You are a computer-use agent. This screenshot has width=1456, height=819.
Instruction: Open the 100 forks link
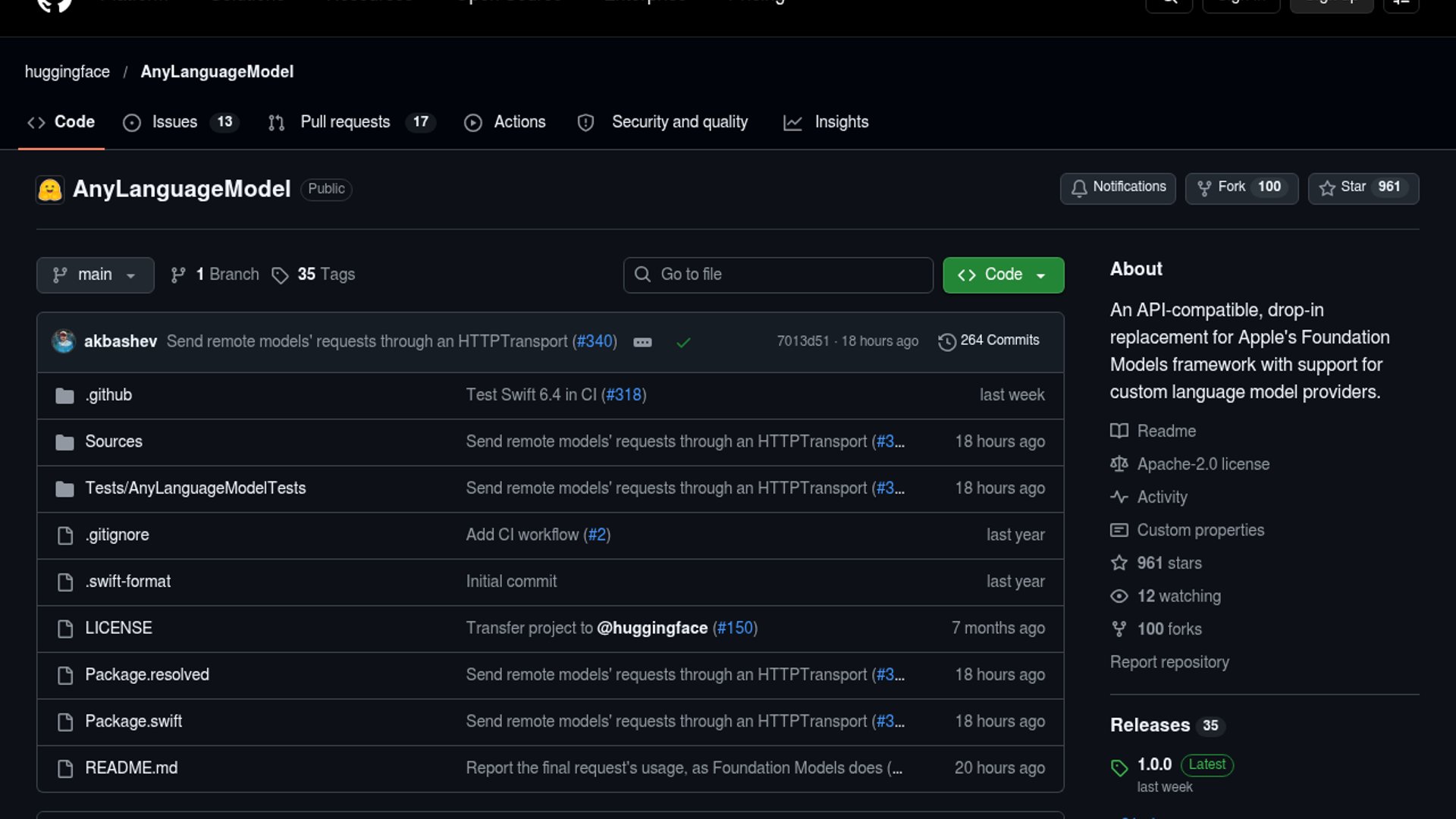pos(1156,629)
